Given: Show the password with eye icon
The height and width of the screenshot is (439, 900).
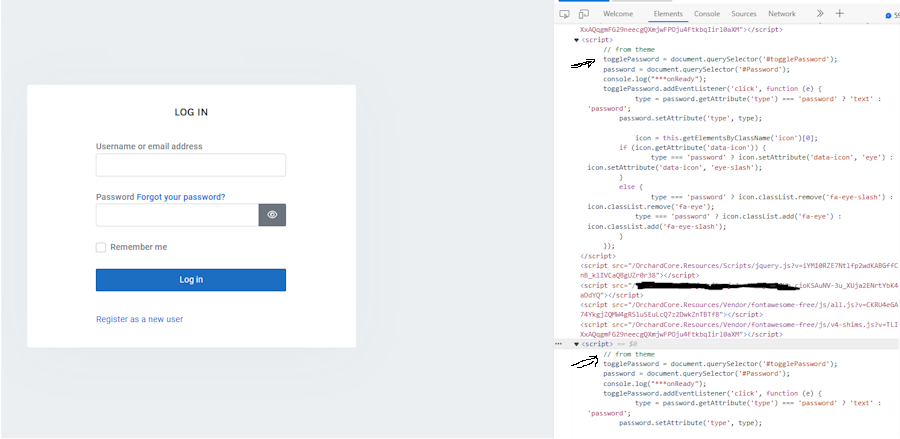Looking at the screenshot, I should (272, 215).
